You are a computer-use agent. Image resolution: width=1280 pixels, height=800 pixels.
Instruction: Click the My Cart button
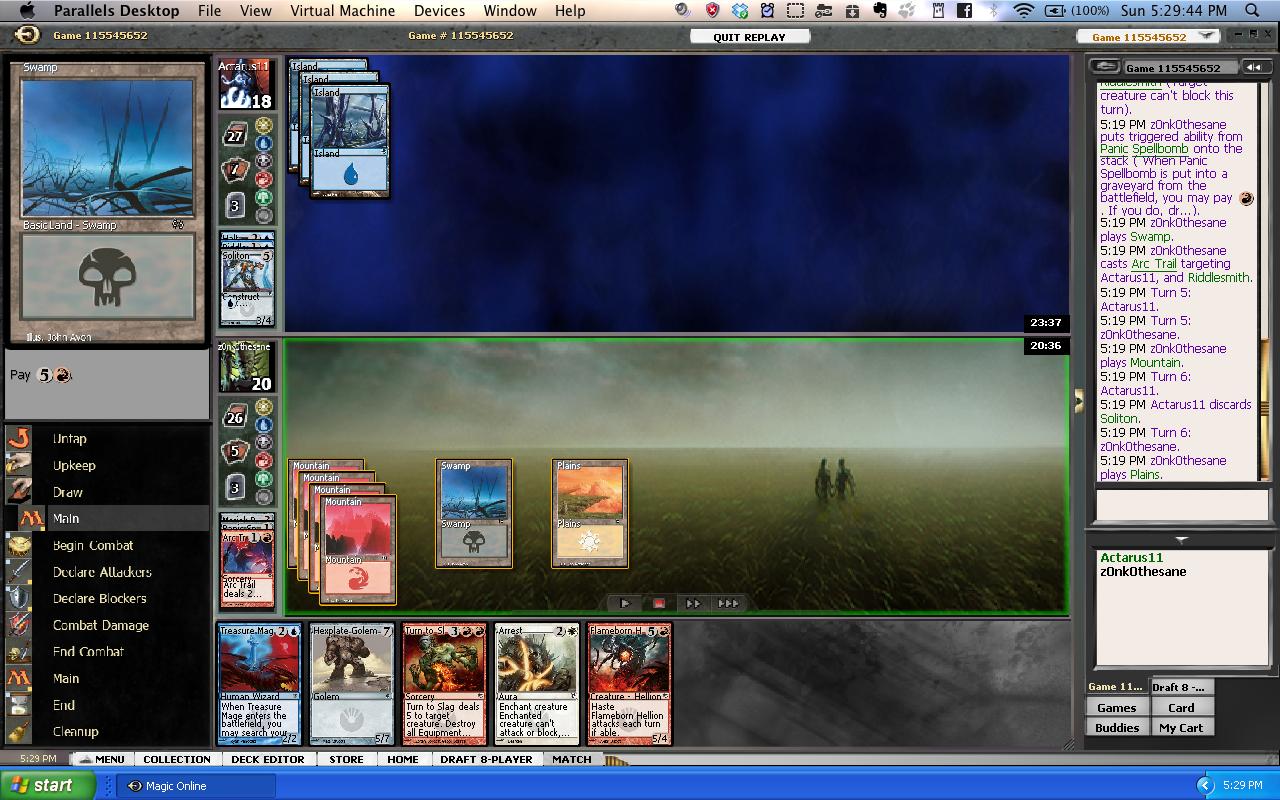(x=1181, y=727)
